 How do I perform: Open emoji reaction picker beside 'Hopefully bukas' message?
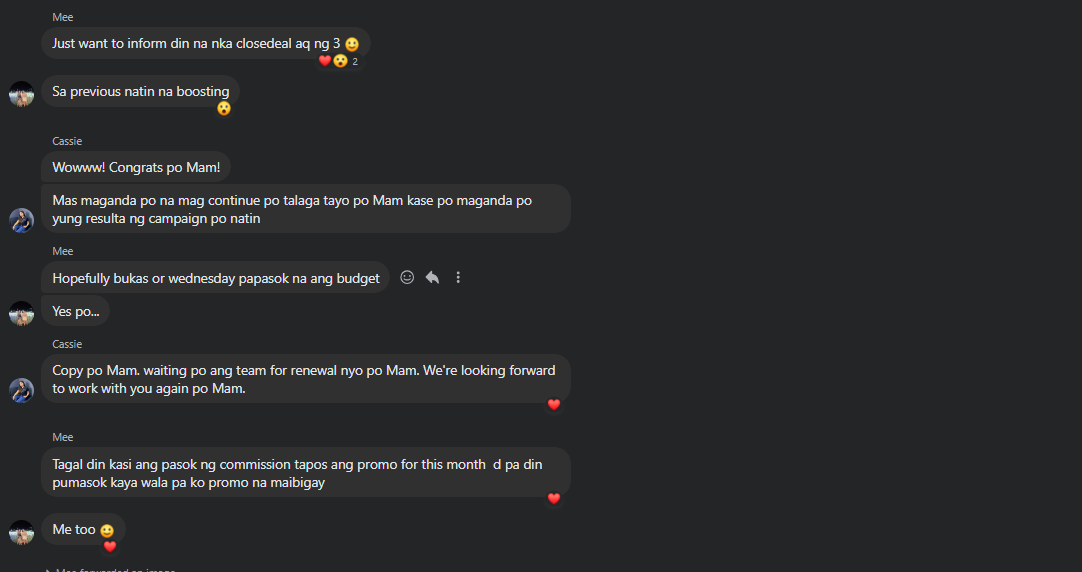(407, 277)
